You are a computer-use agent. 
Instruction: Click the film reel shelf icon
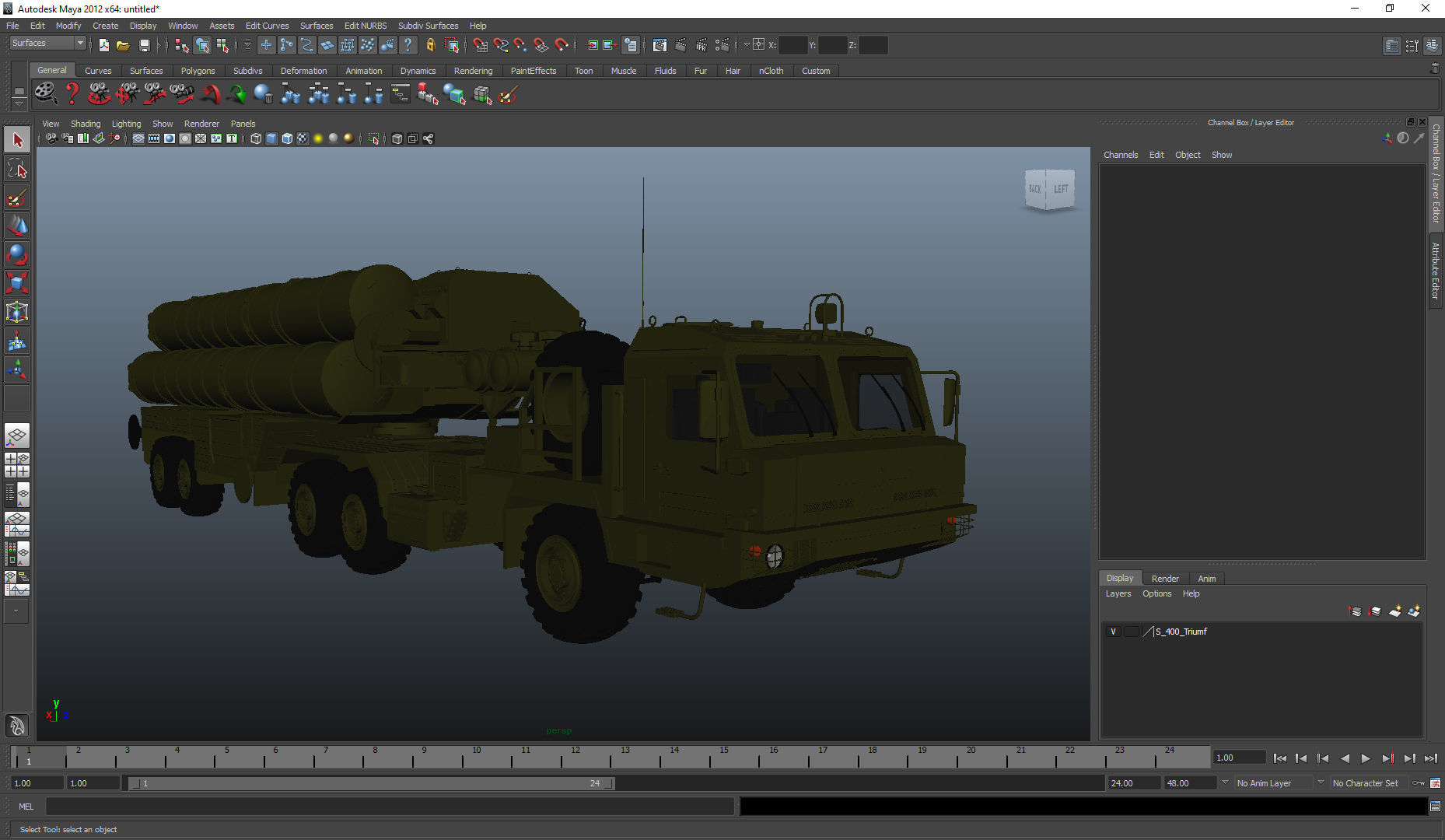click(45, 94)
